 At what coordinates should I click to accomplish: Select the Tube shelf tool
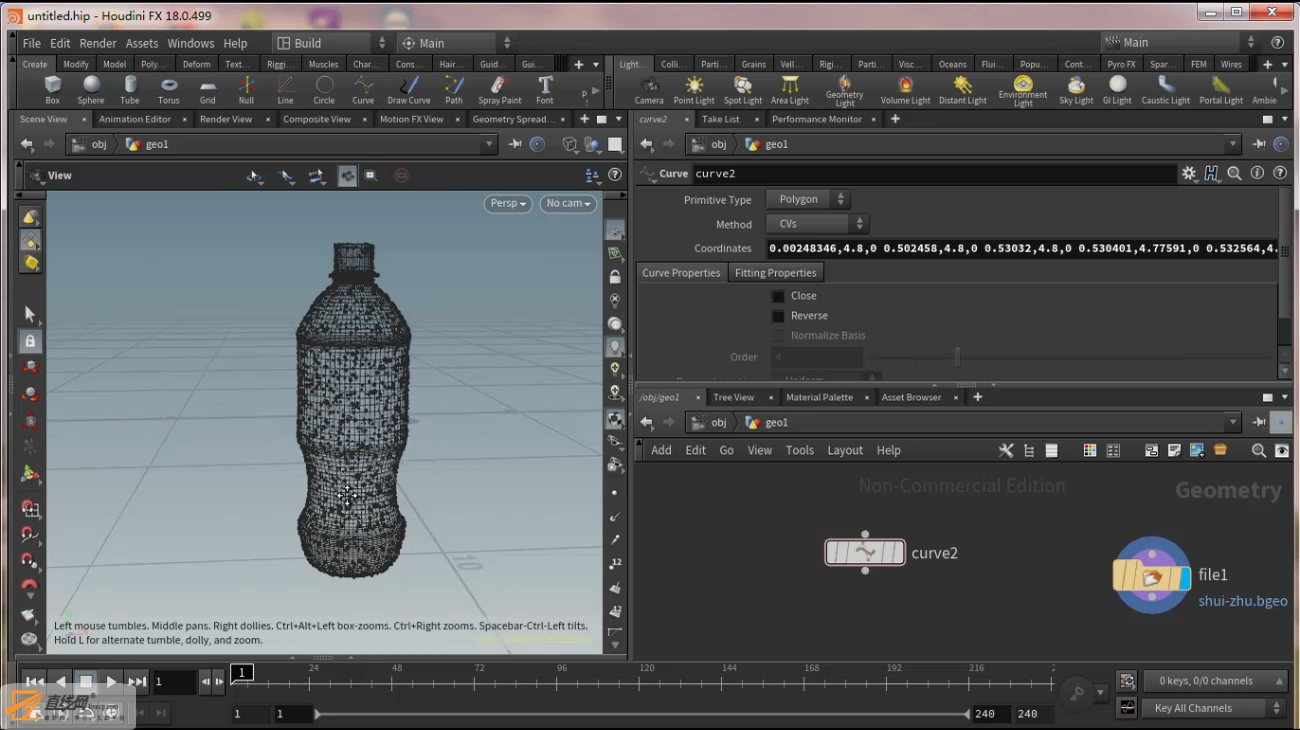coord(130,89)
